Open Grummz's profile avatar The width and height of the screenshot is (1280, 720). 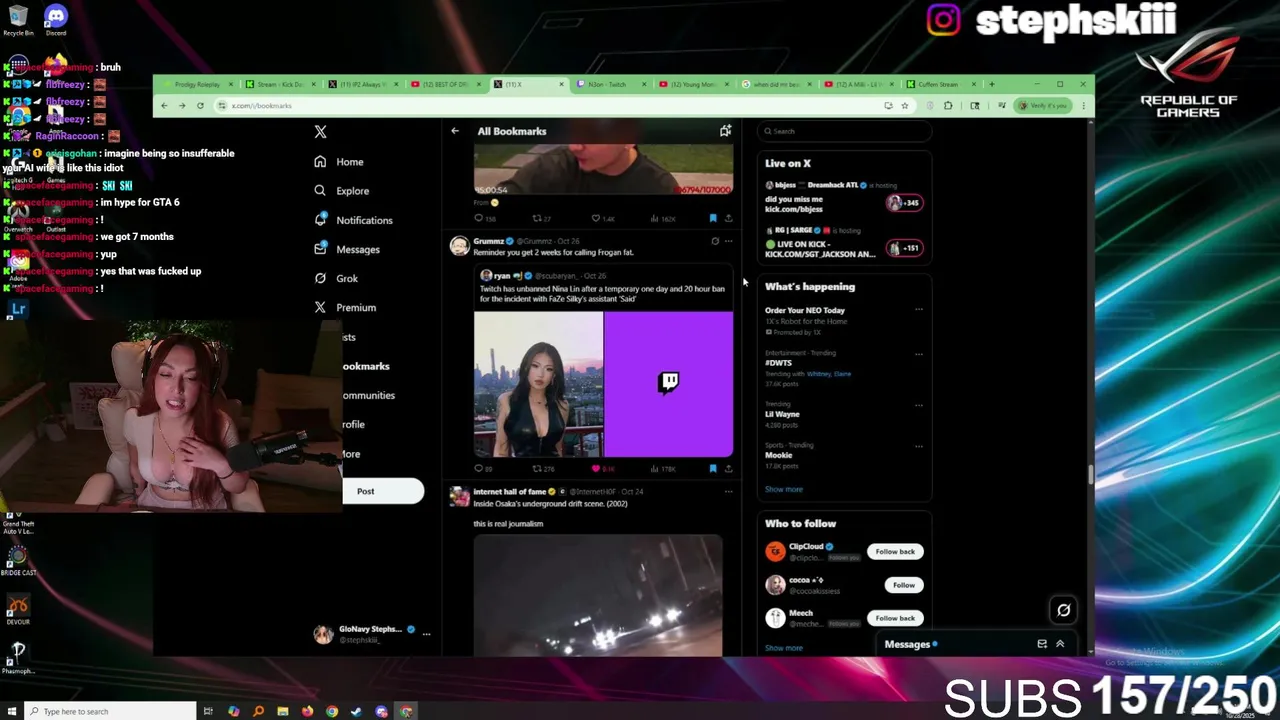point(459,246)
